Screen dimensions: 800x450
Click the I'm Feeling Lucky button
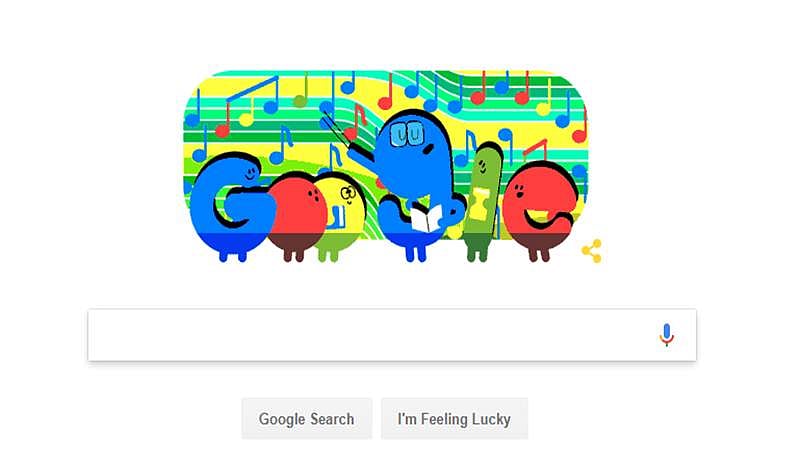(454, 419)
